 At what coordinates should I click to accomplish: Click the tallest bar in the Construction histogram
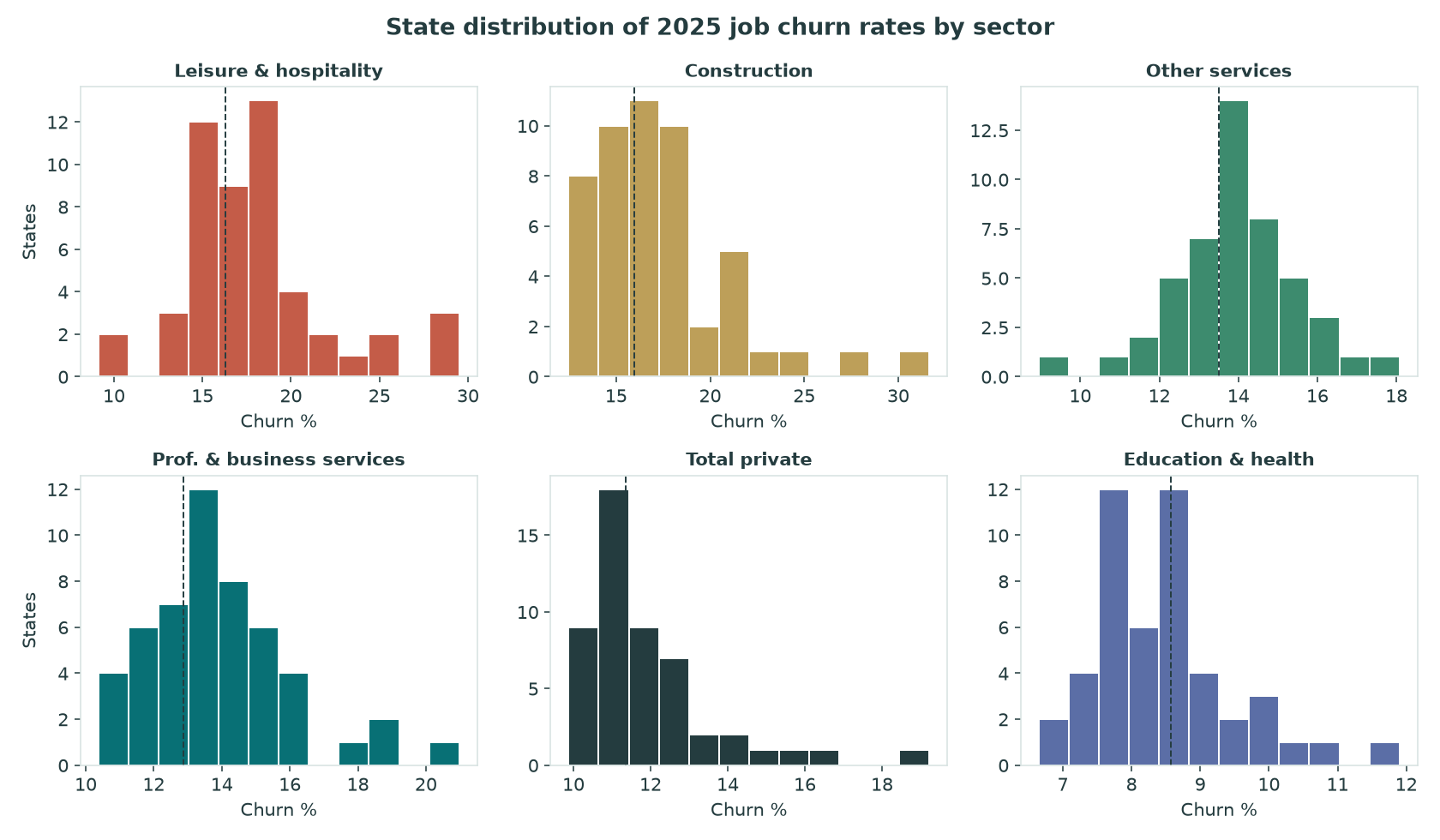coord(644,239)
